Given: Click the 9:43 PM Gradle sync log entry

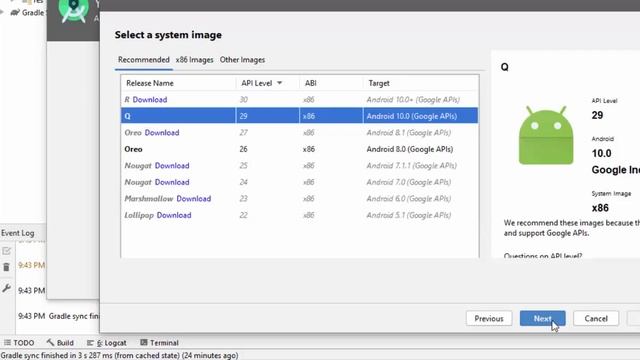Looking at the screenshot, I should 58,316.
